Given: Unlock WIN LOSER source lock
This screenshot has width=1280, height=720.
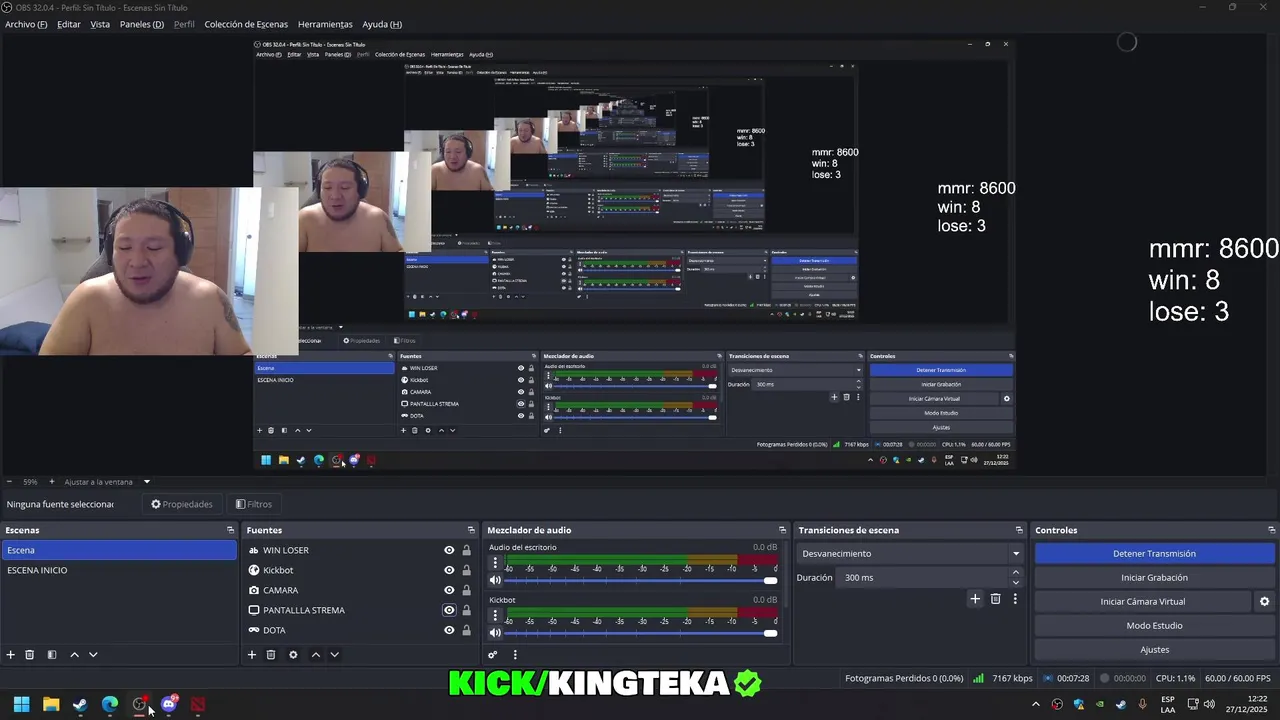Looking at the screenshot, I should tap(466, 550).
